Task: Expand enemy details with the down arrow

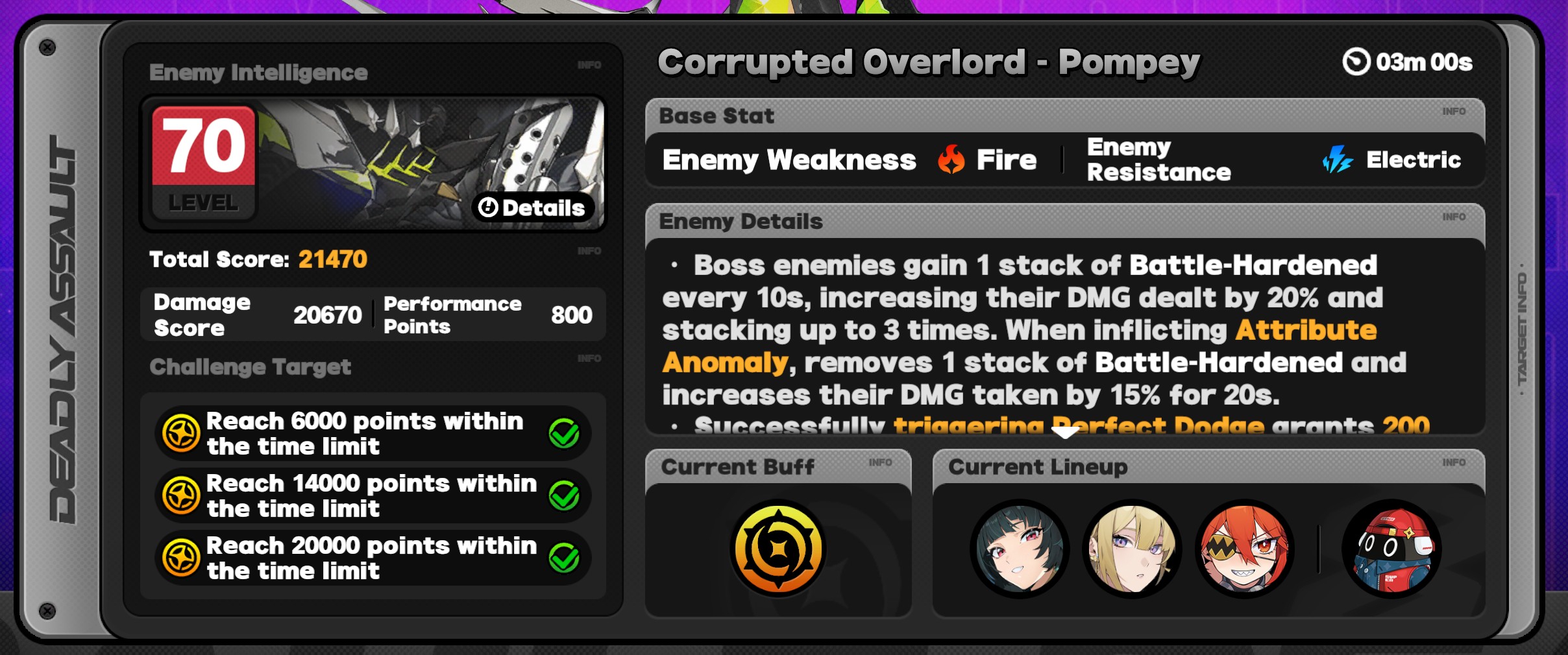Action: tap(1065, 433)
